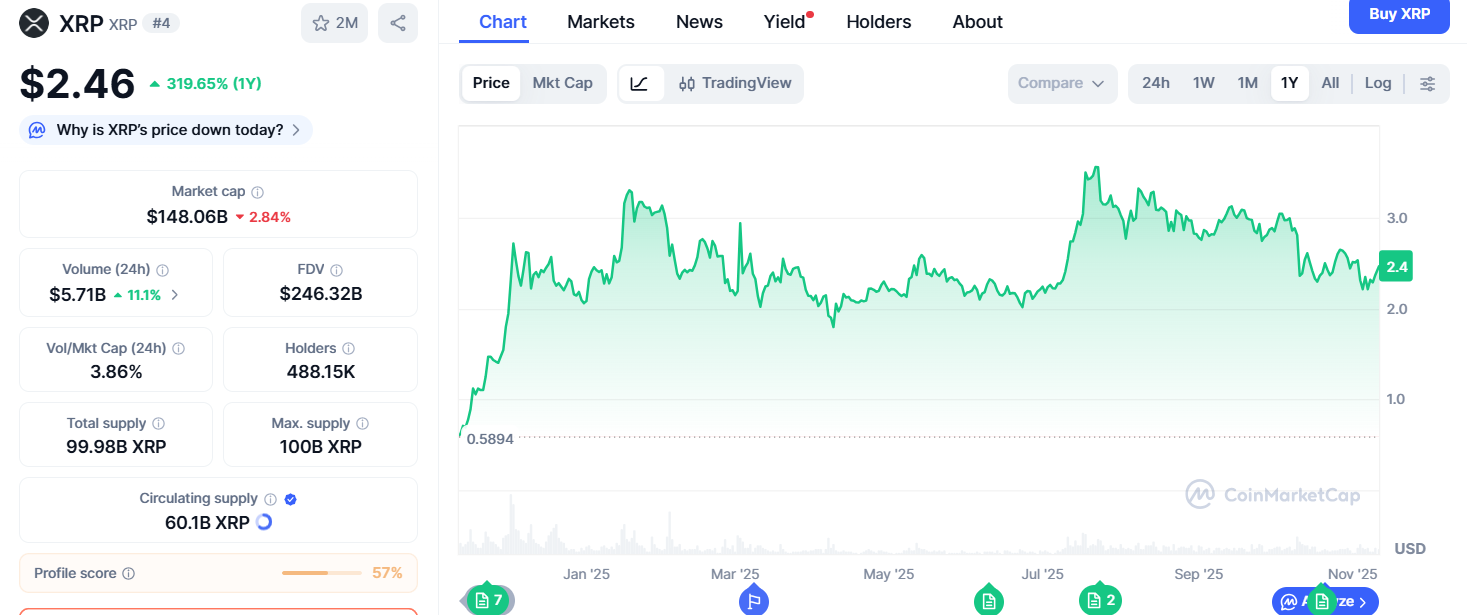Expand Volume (24h) details arrow
This screenshot has height=615, width=1467.
(x=176, y=295)
